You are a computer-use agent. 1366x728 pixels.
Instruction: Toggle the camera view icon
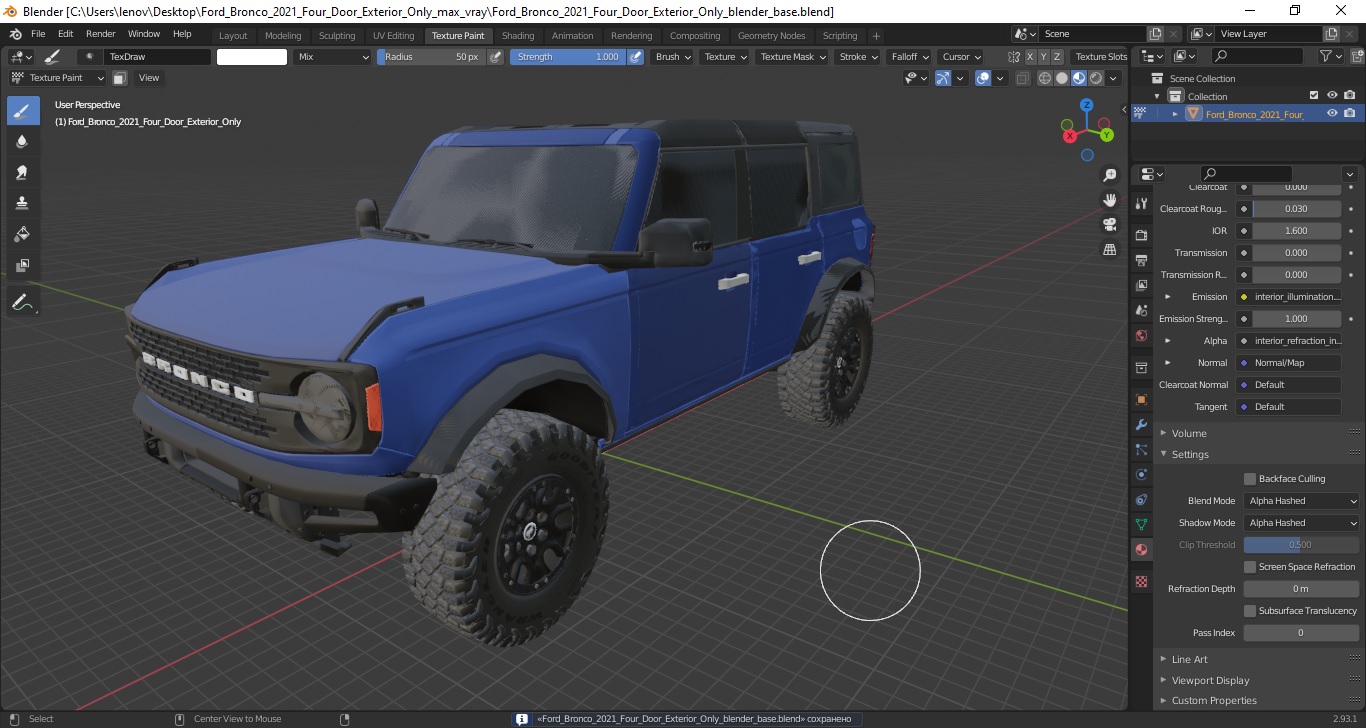click(x=1109, y=225)
